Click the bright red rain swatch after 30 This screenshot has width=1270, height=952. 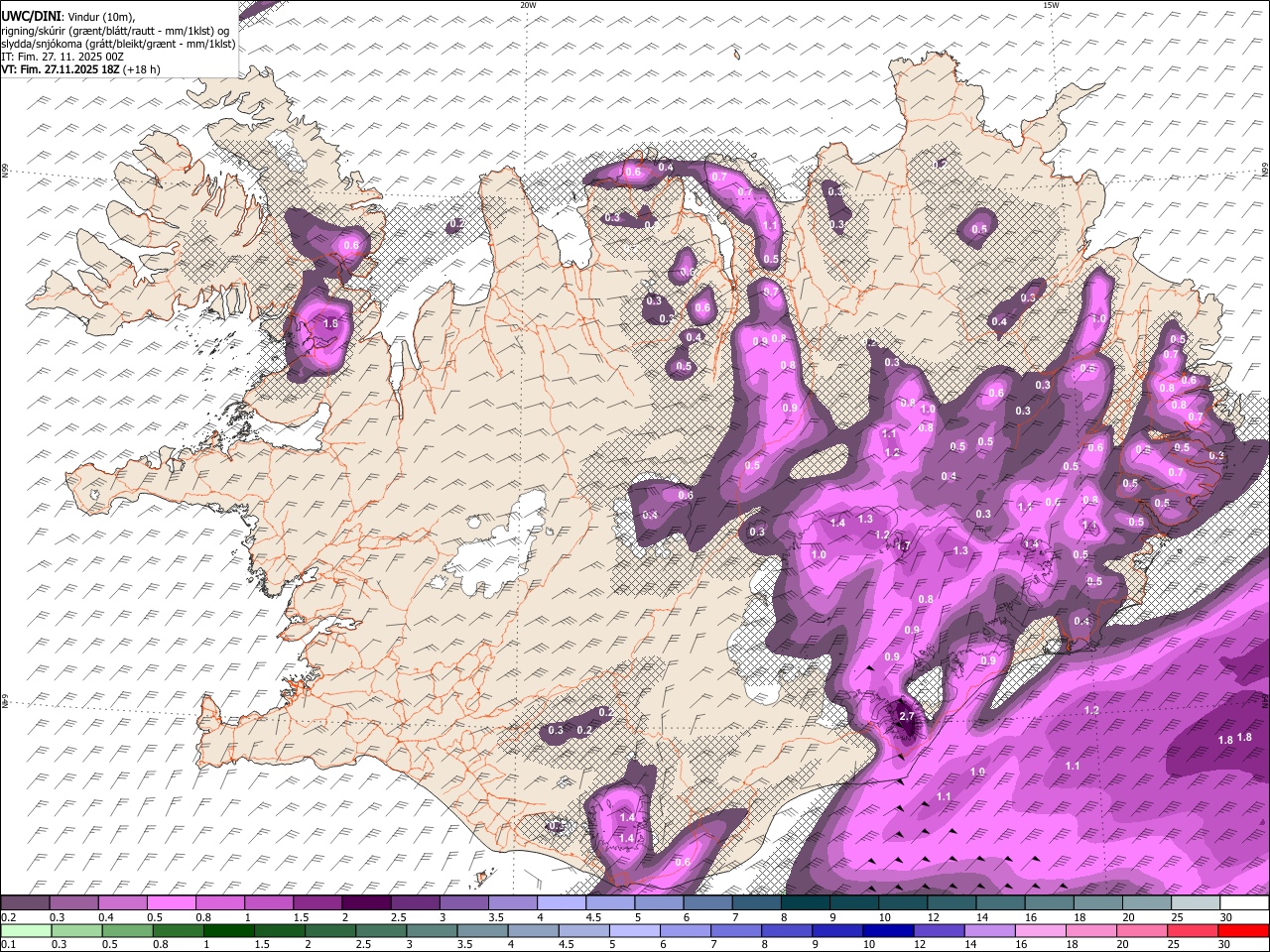point(1243,931)
